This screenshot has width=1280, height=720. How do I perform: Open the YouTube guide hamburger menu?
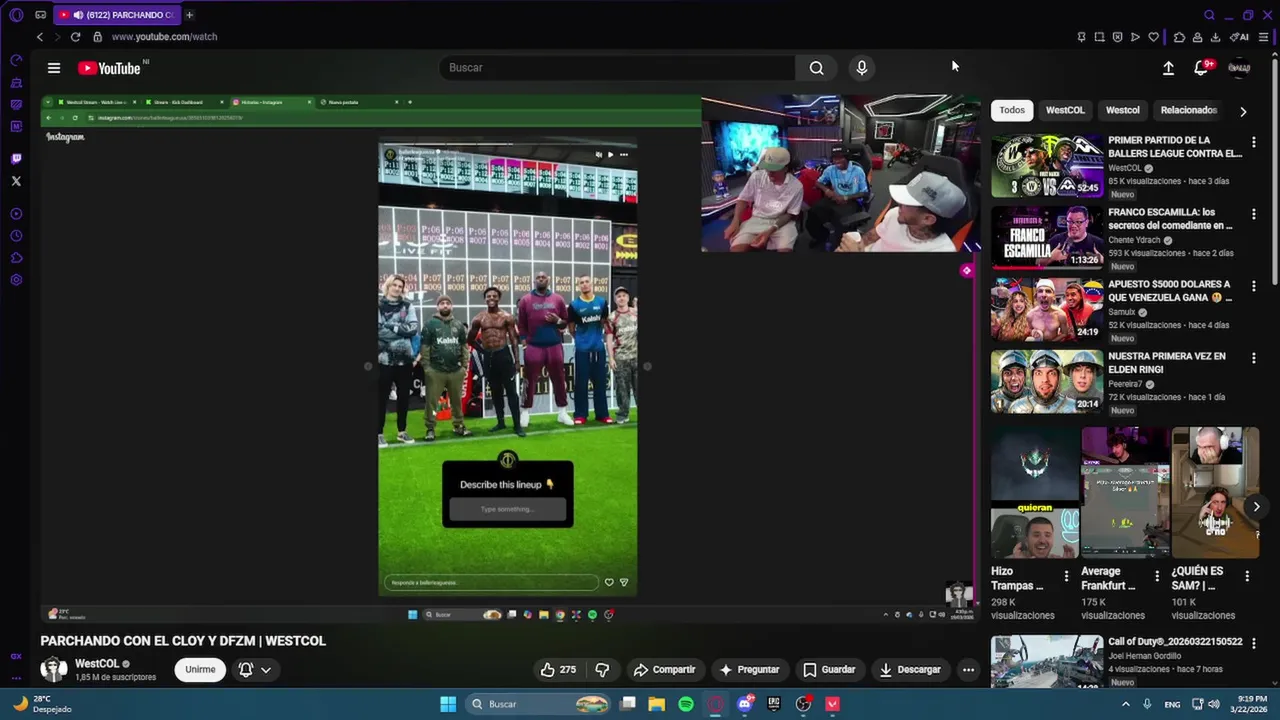[x=54, y=68]
